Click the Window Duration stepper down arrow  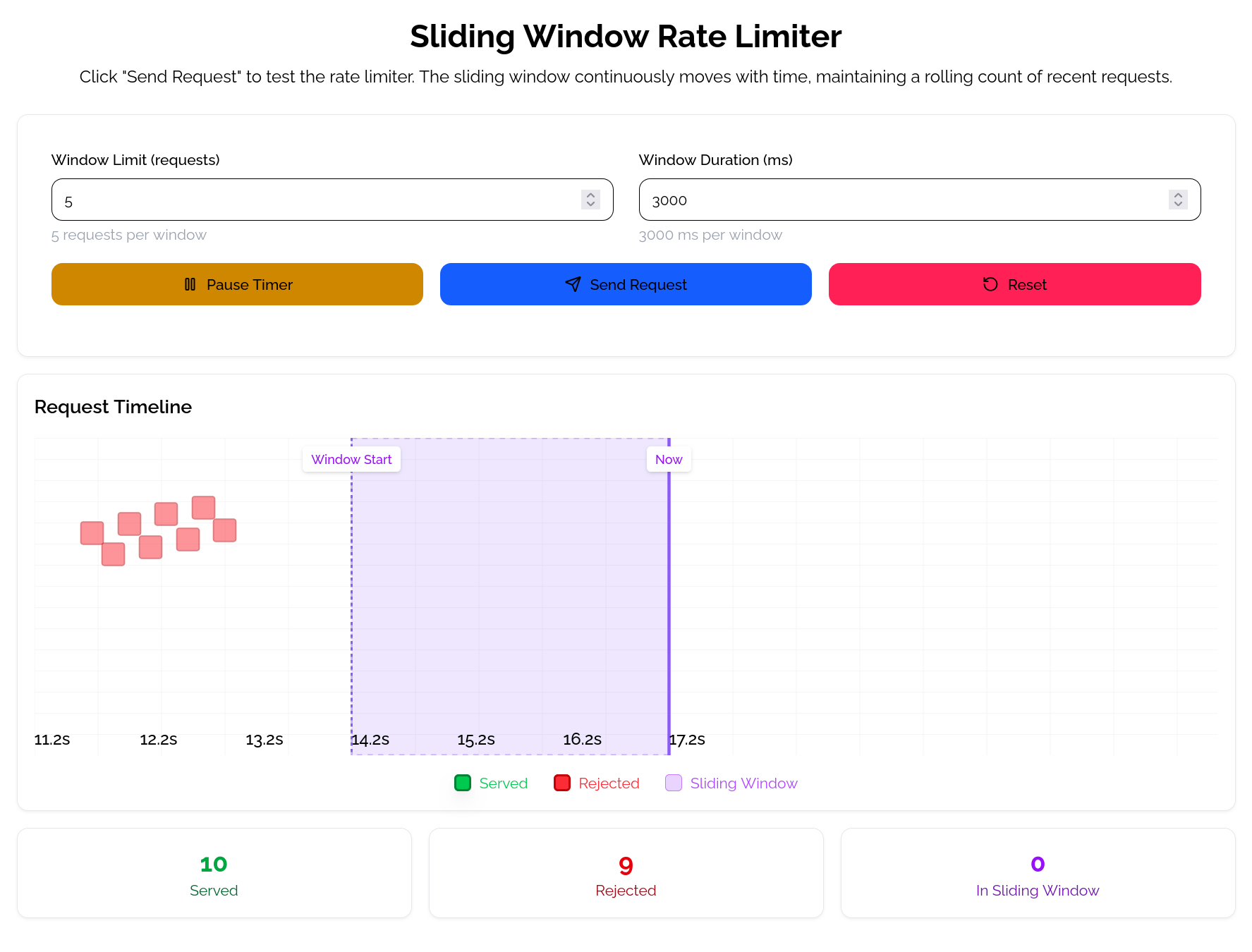tap(1177, 205)
